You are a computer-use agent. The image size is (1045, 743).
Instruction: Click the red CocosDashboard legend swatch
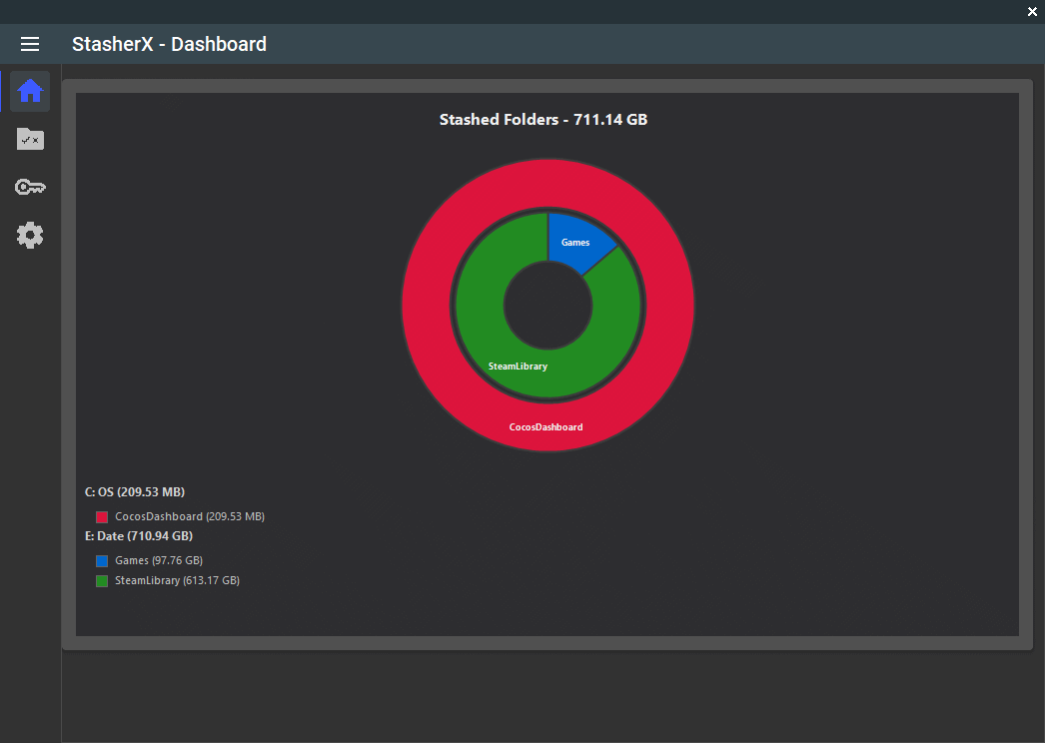102,517
